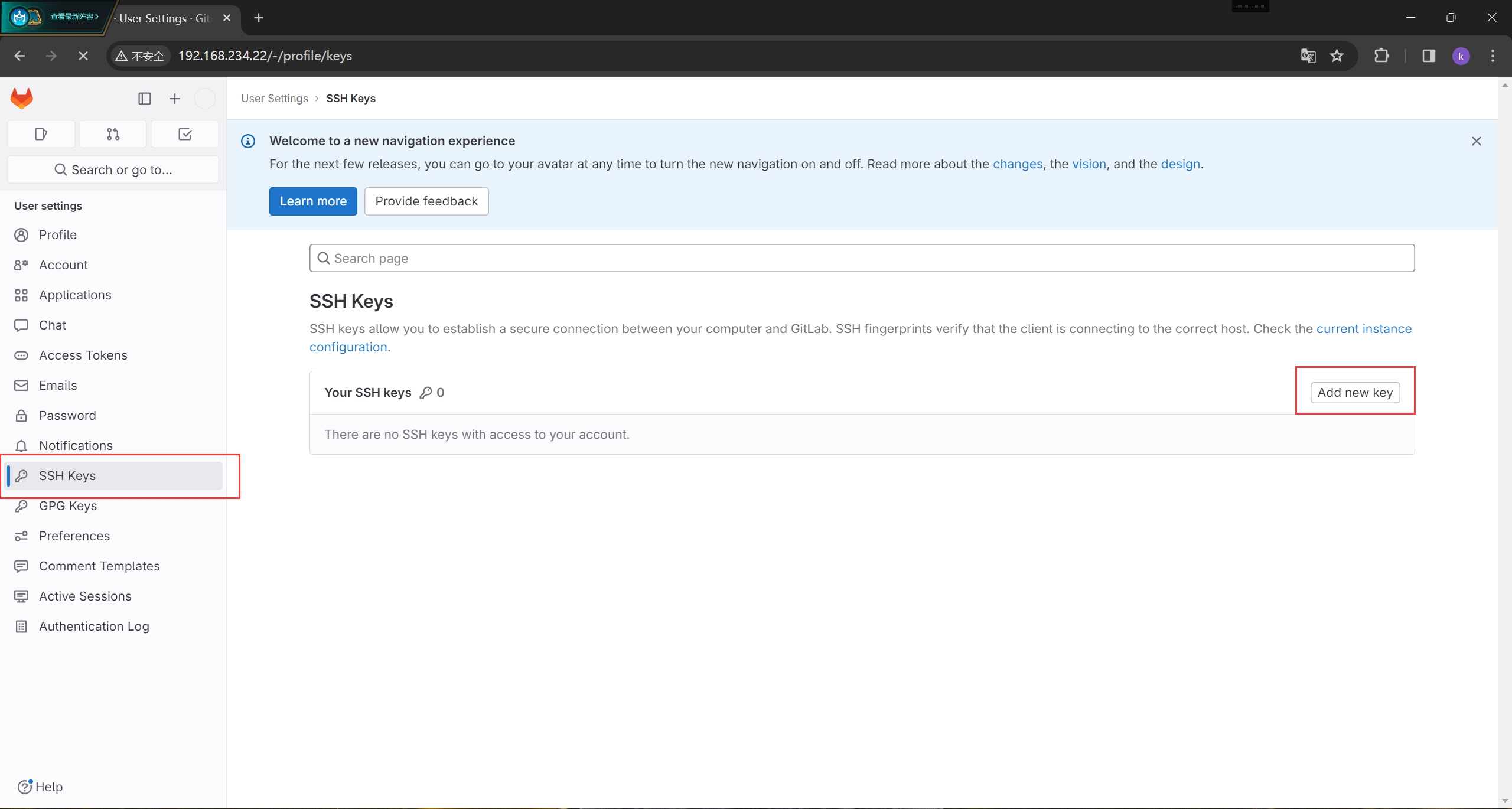Click the GitLab fox logo
1512x809 pixels.
22,98
